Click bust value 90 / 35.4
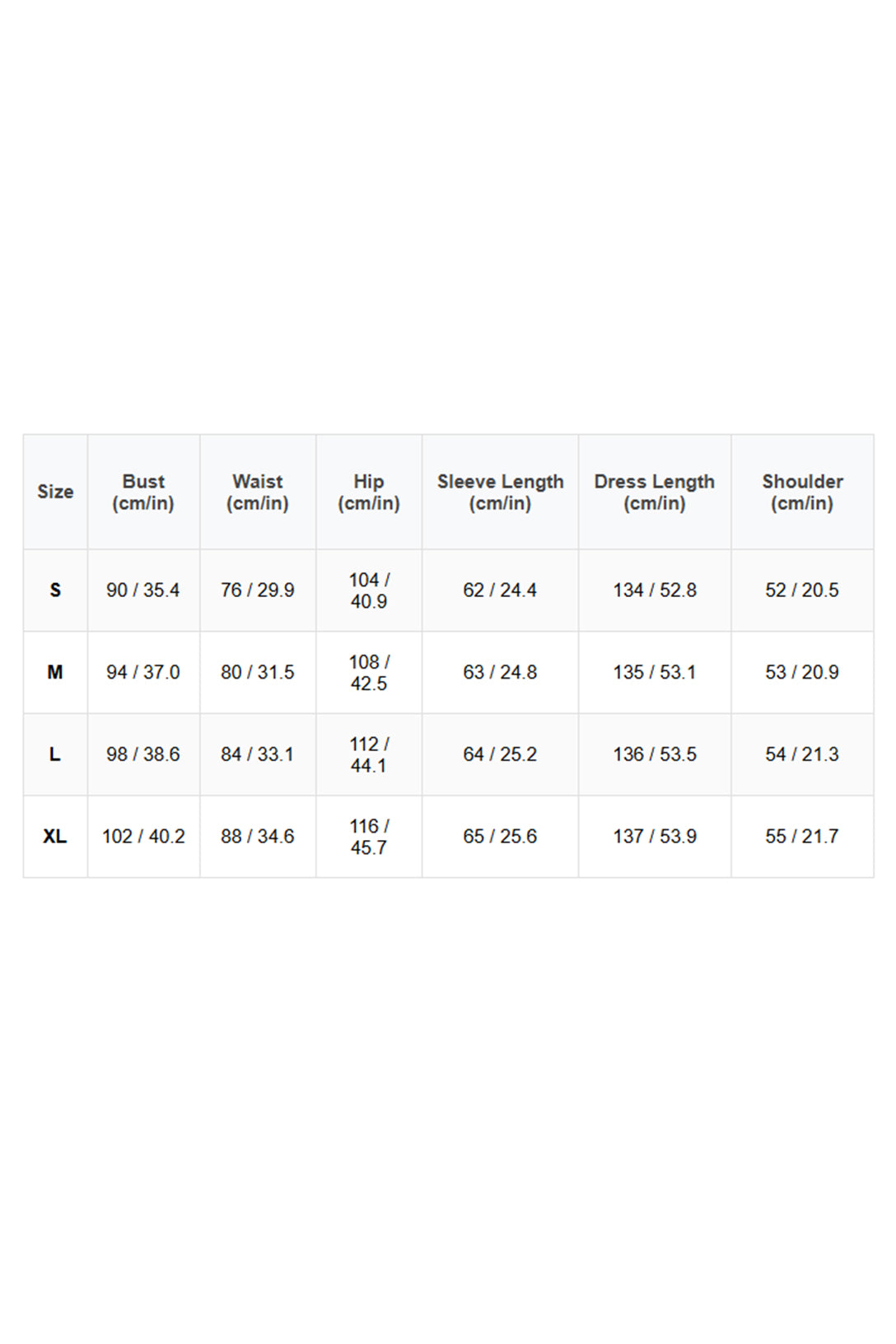896x1344 pixels. 143,590
